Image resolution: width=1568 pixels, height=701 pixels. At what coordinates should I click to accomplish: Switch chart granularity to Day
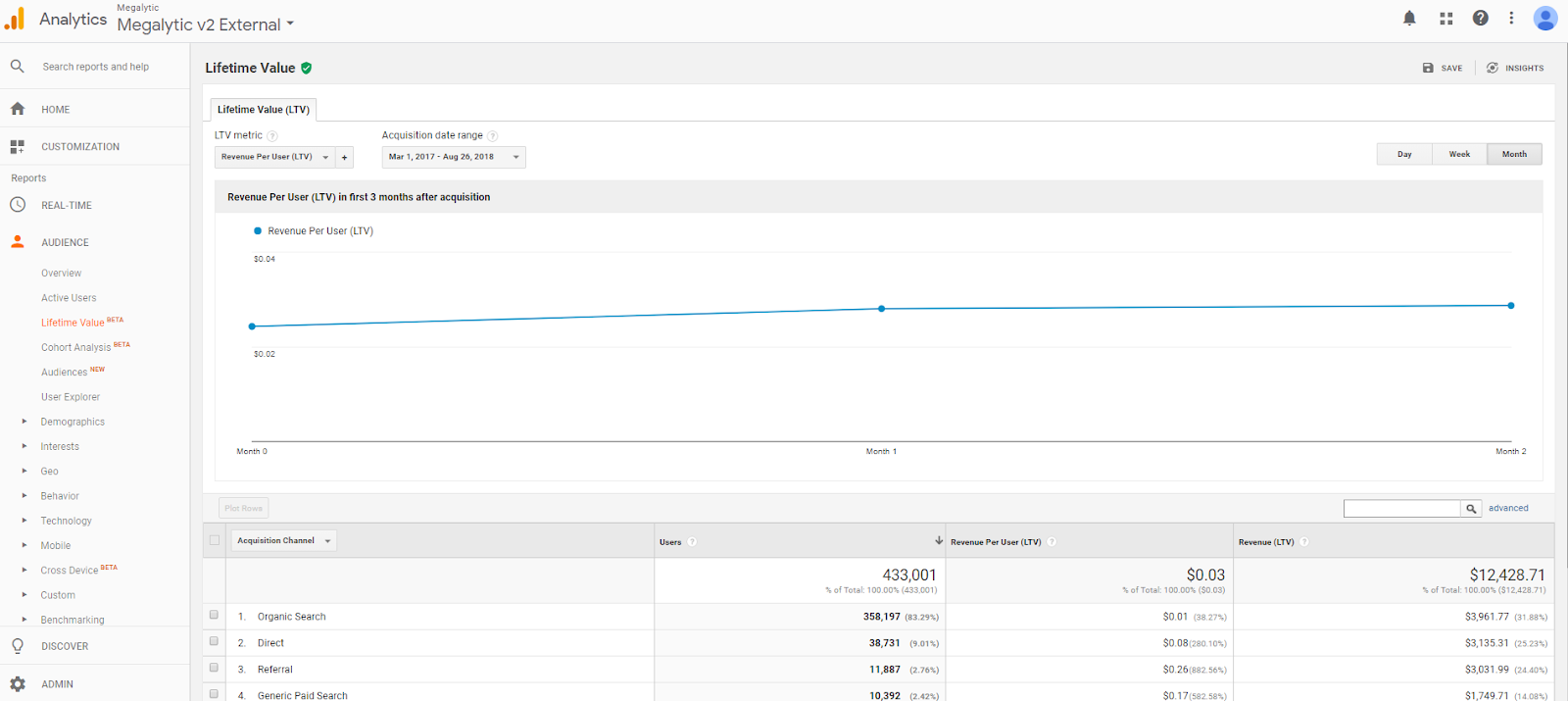click(x=1404, y=154)
